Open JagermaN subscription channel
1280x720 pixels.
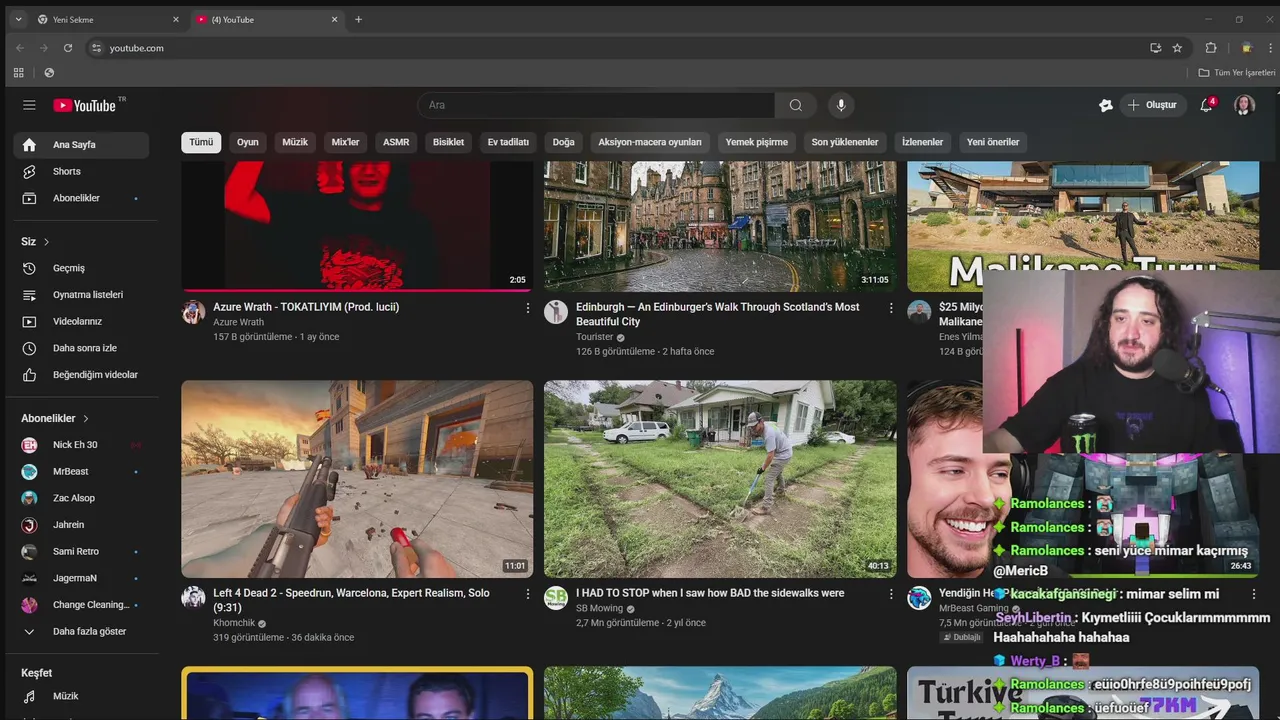[x=81, y=578]
